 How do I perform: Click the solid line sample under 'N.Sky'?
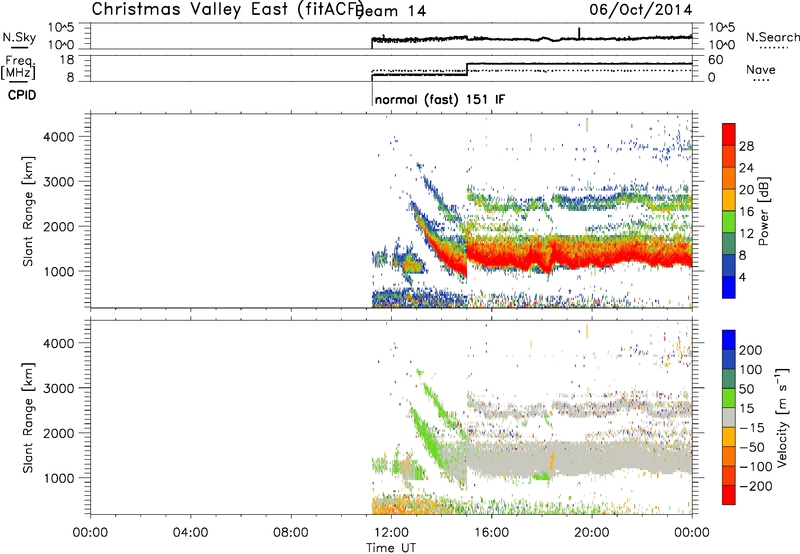click(x=19, y=47)
